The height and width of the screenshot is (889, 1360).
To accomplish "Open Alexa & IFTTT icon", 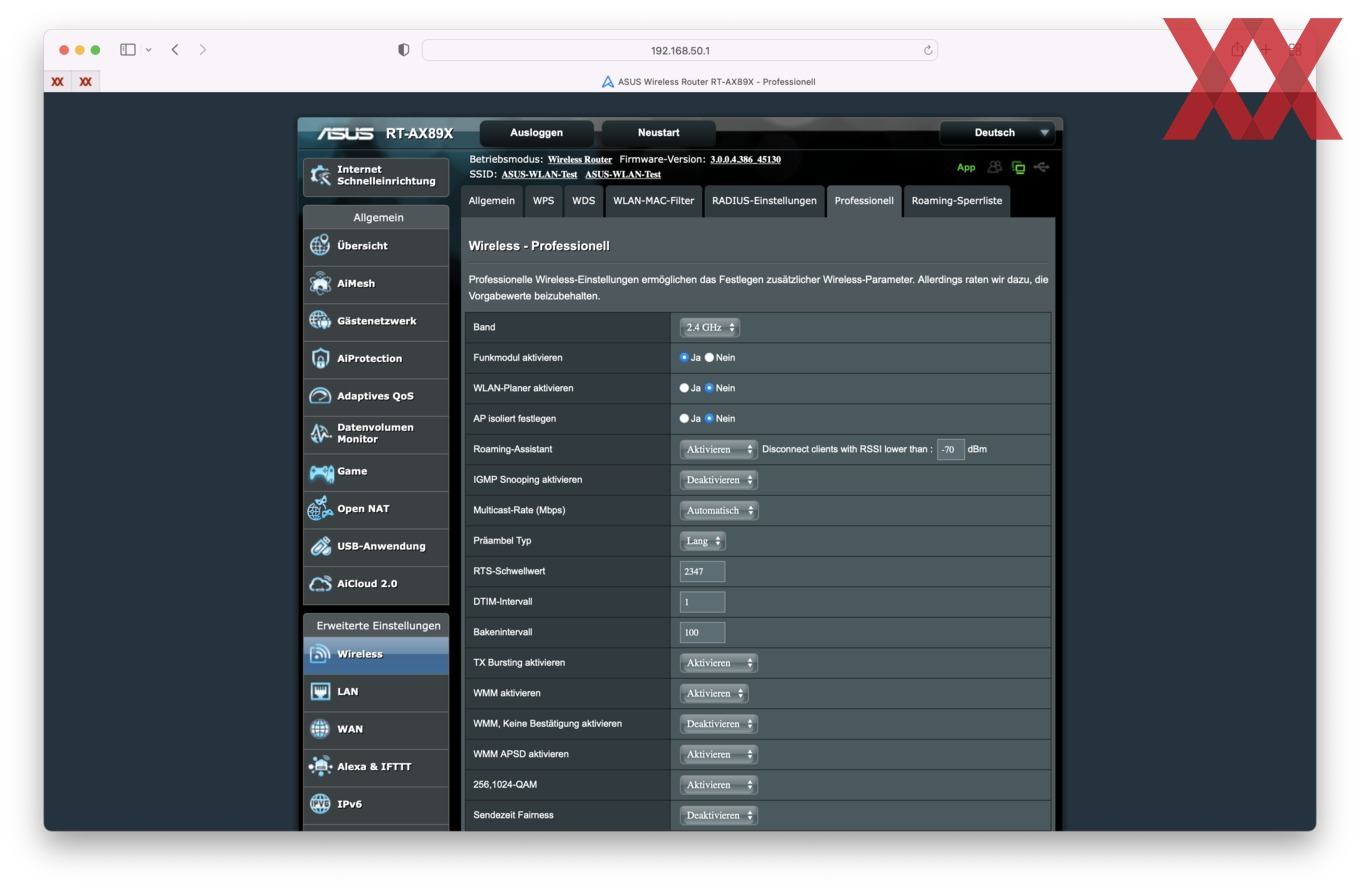I will click(320, 766).
